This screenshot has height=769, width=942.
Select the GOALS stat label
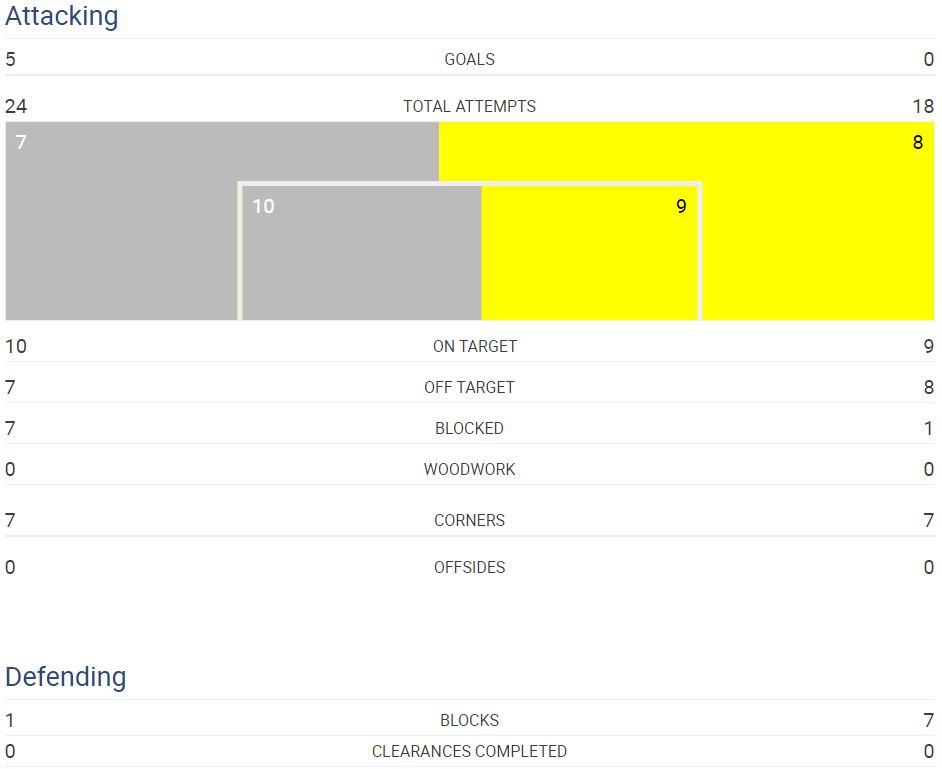tap(470, 59)
